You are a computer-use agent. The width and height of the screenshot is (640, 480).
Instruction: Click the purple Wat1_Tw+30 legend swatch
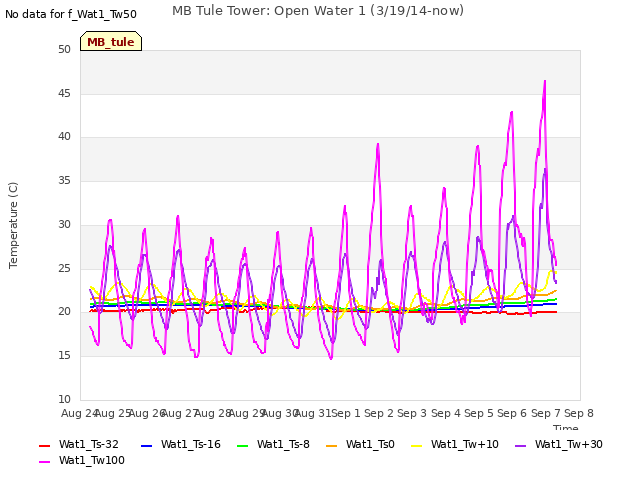pyautogui.click(x=520, y=445)
